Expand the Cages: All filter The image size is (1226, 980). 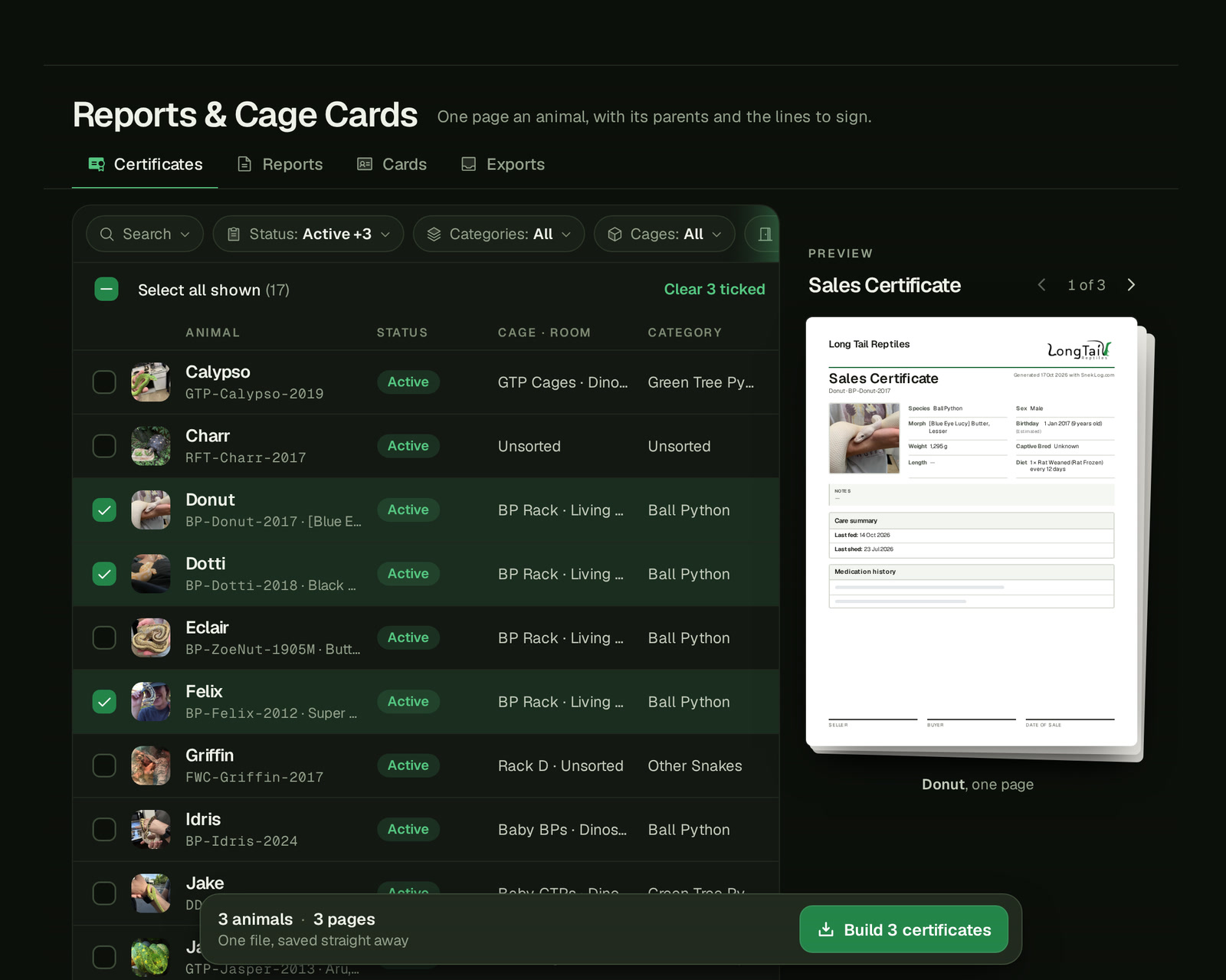click(x=664, y=234)
